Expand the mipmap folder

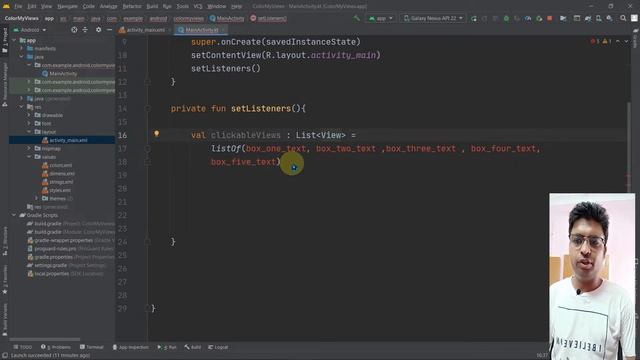tap(29, 149)
